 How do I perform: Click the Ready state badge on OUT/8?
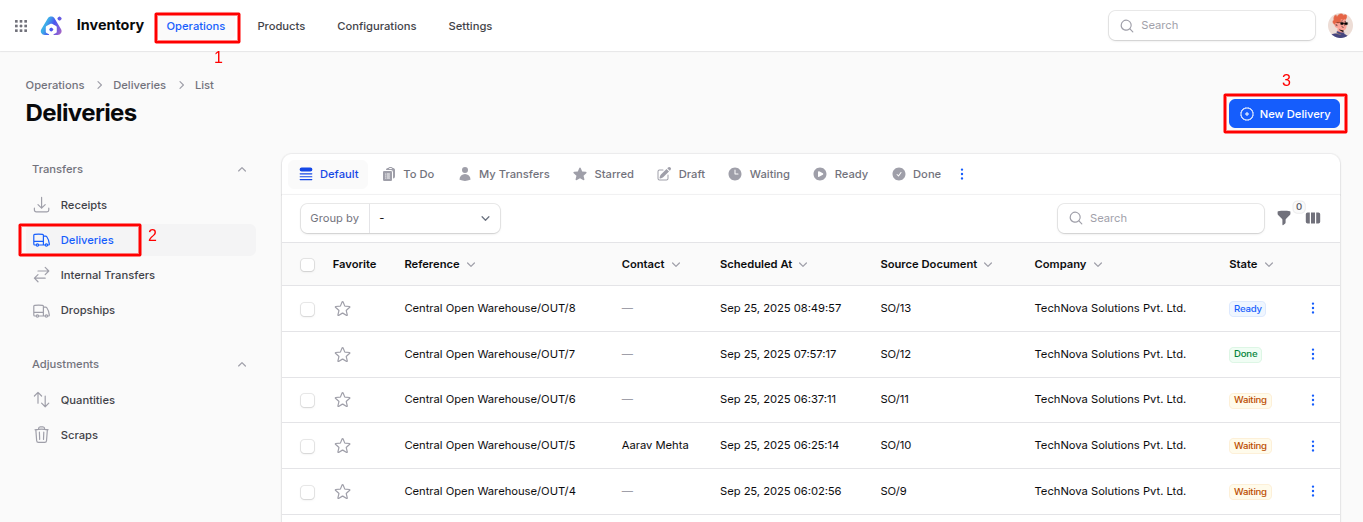(1247, 309)
